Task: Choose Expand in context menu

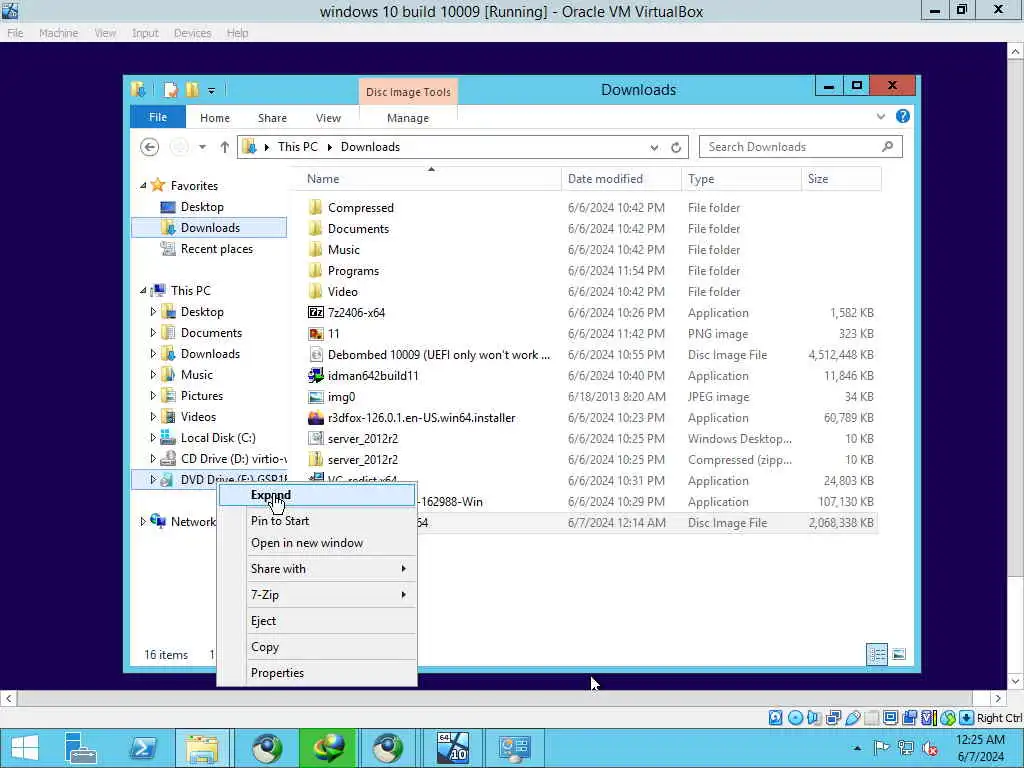Action: coord(317,495)
